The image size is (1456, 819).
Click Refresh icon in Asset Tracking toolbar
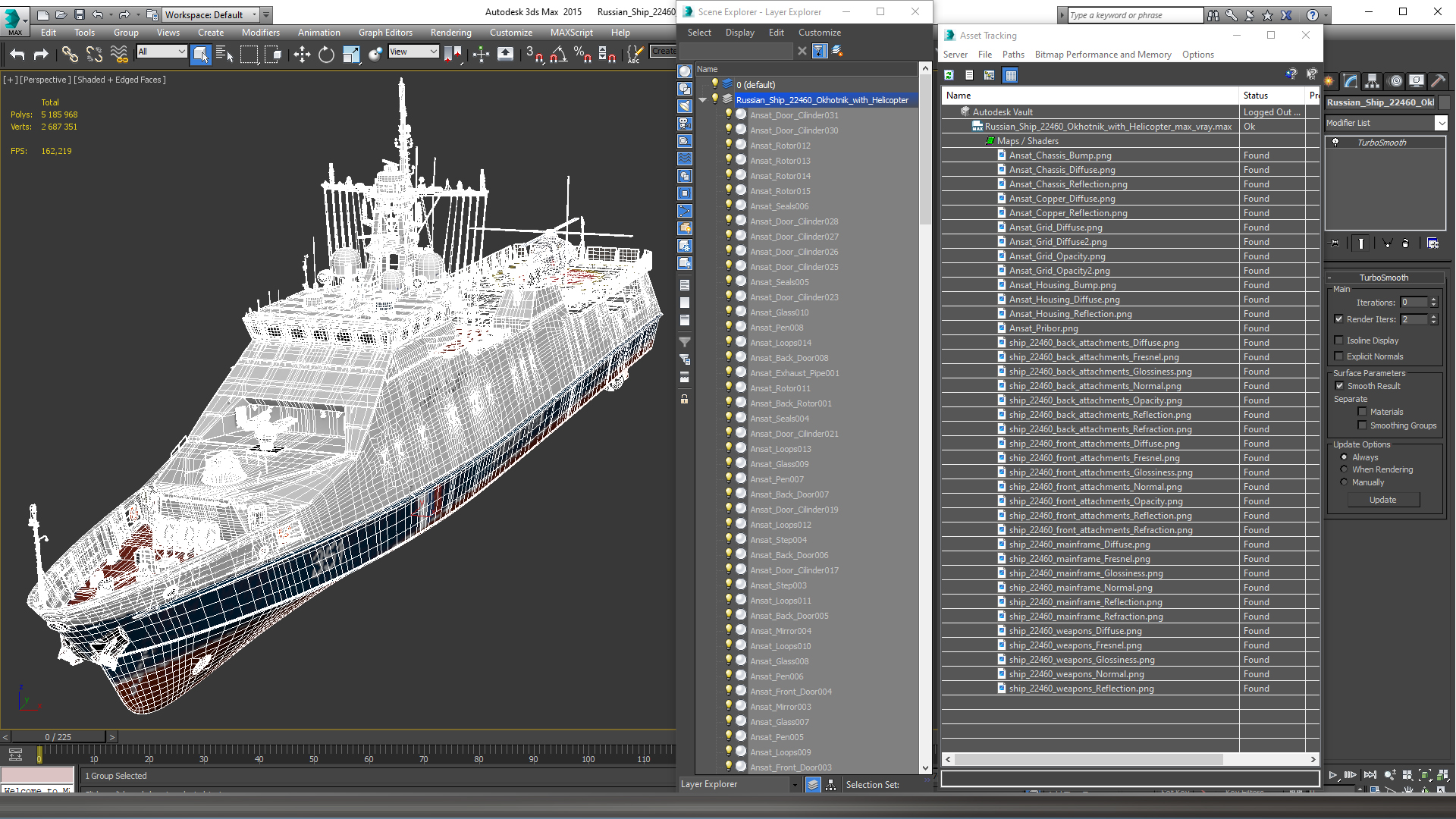tap(949, 75)
